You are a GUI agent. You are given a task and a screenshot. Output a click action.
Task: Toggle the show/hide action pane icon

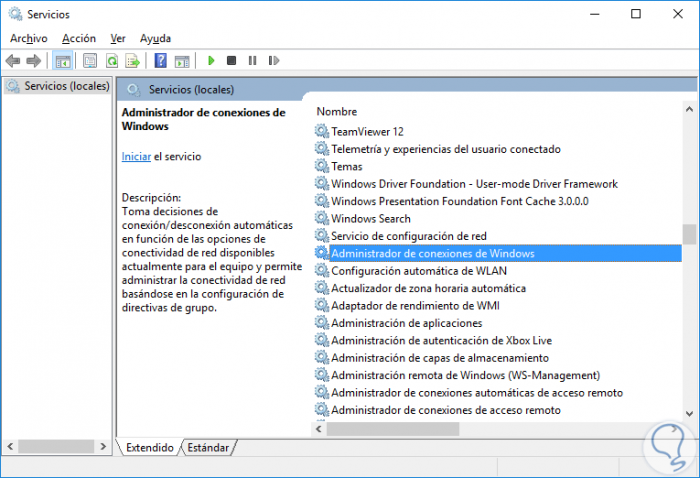182,61
